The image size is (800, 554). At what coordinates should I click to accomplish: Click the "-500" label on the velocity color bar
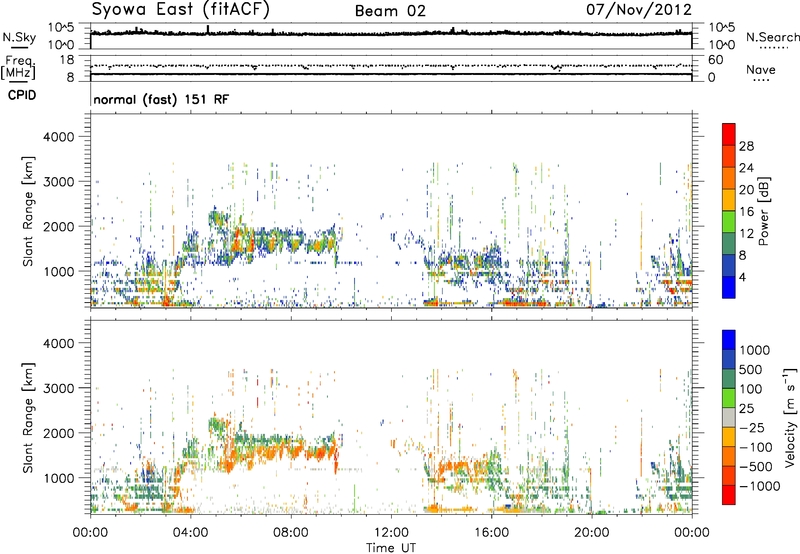(756, 467)
